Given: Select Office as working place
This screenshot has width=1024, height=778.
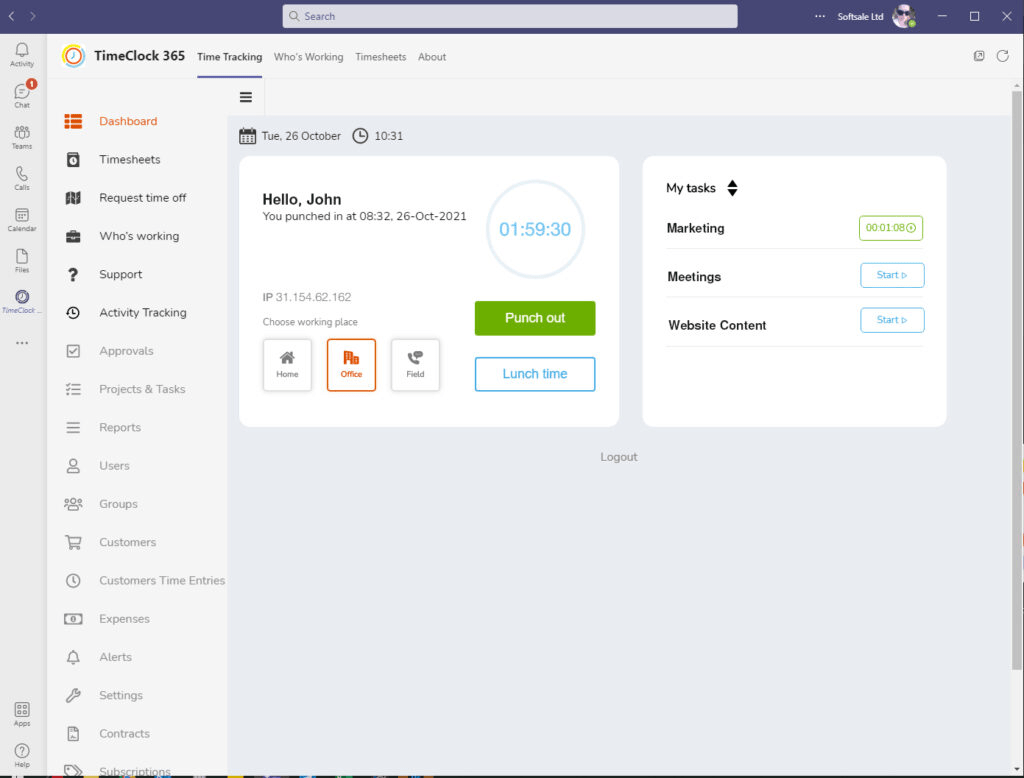Looking at the screenshot, I should (351, 365).
